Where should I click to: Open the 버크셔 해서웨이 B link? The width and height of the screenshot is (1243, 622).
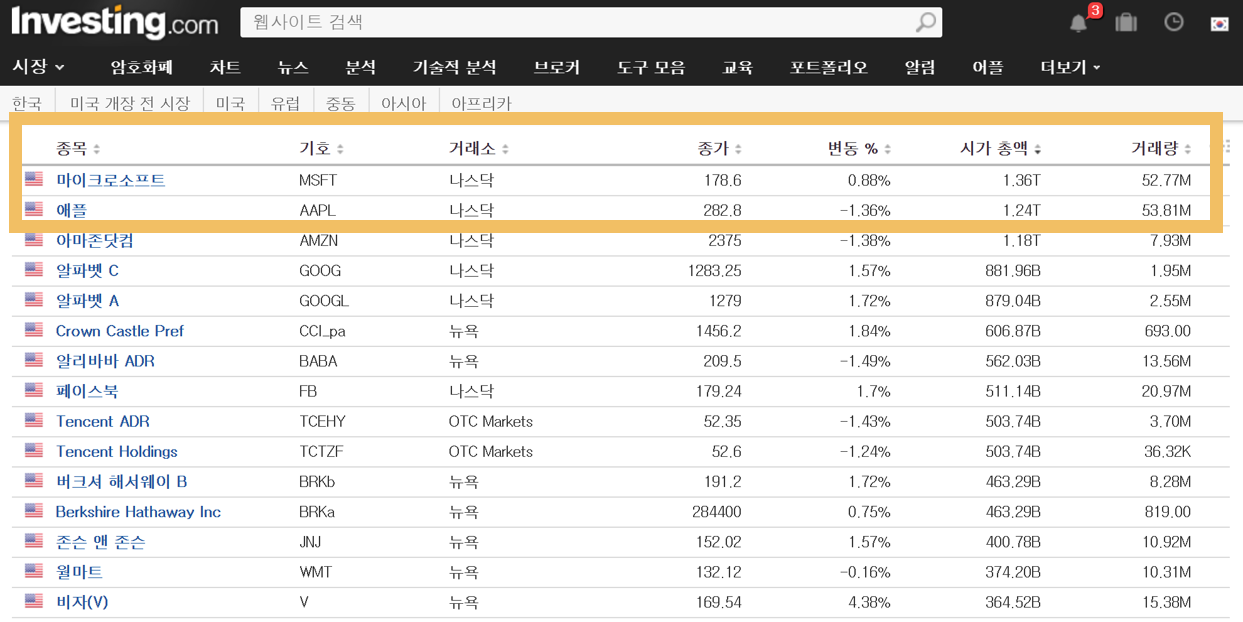click(x=121, y=481)
